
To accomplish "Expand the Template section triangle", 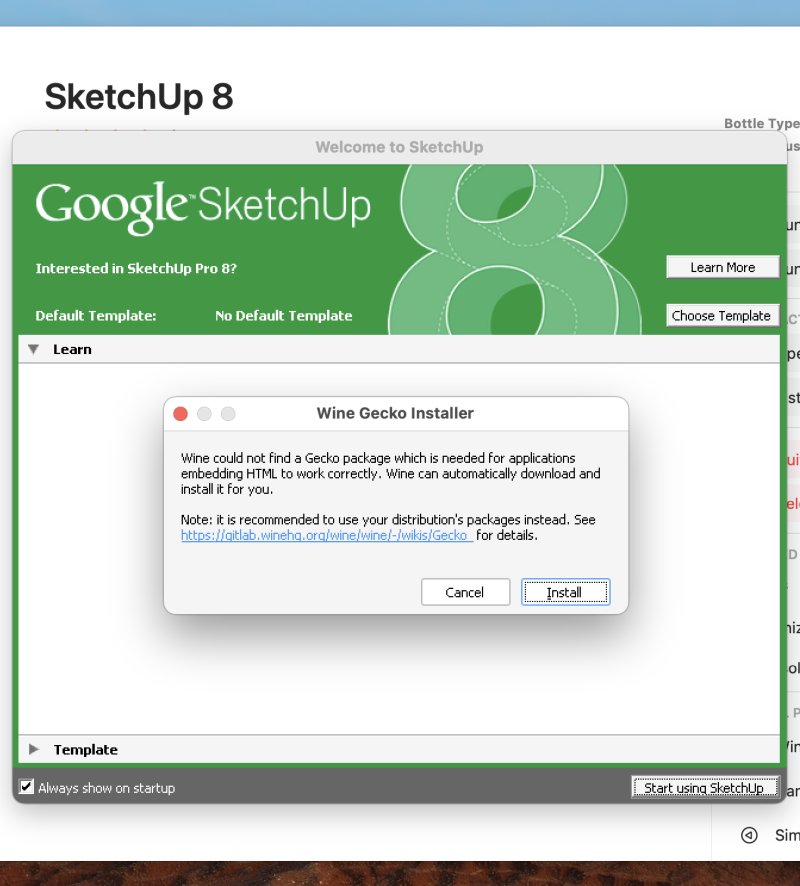I will 34,749.
